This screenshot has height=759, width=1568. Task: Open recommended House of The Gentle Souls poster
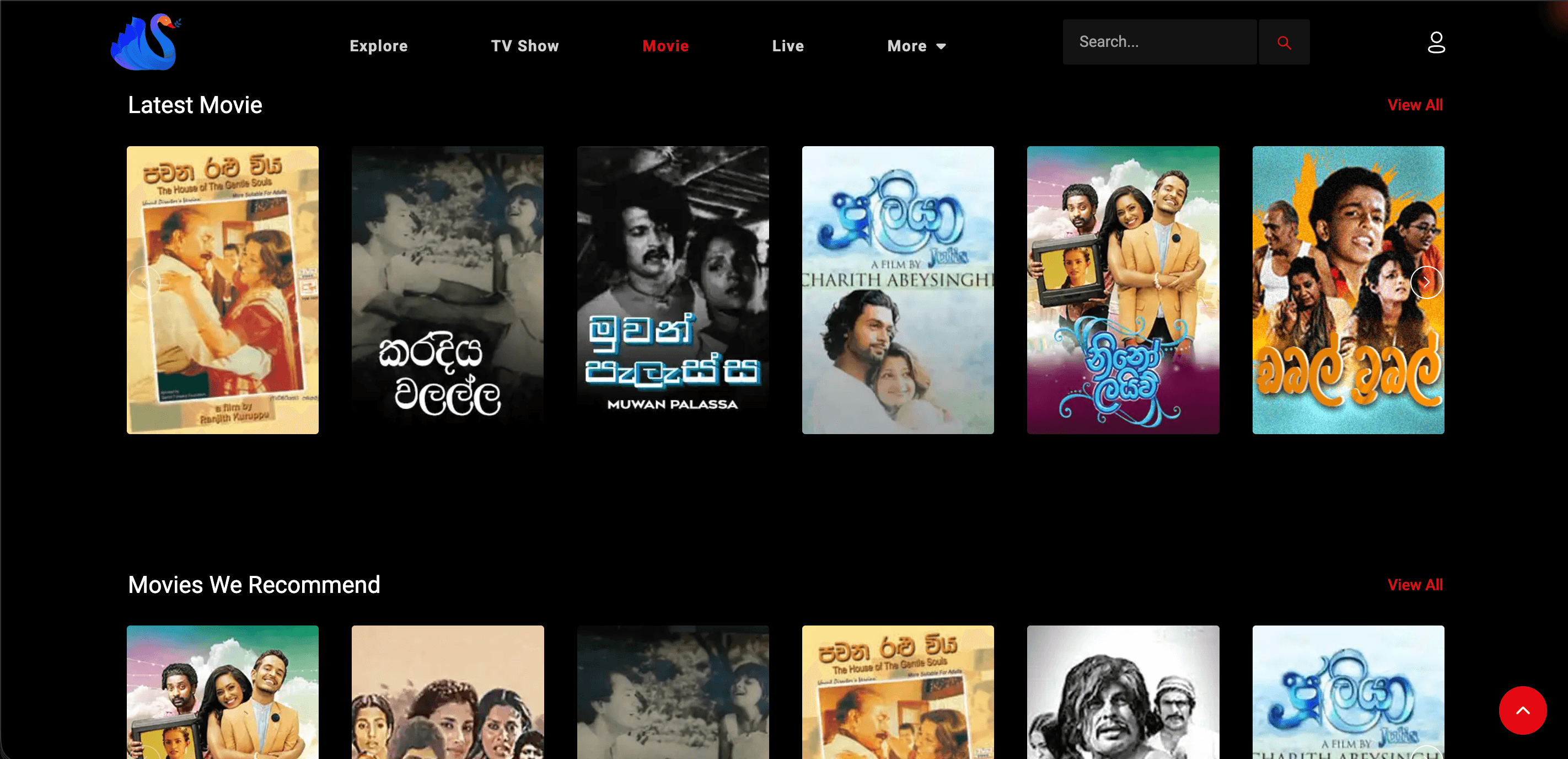click(x=898, y=692)
